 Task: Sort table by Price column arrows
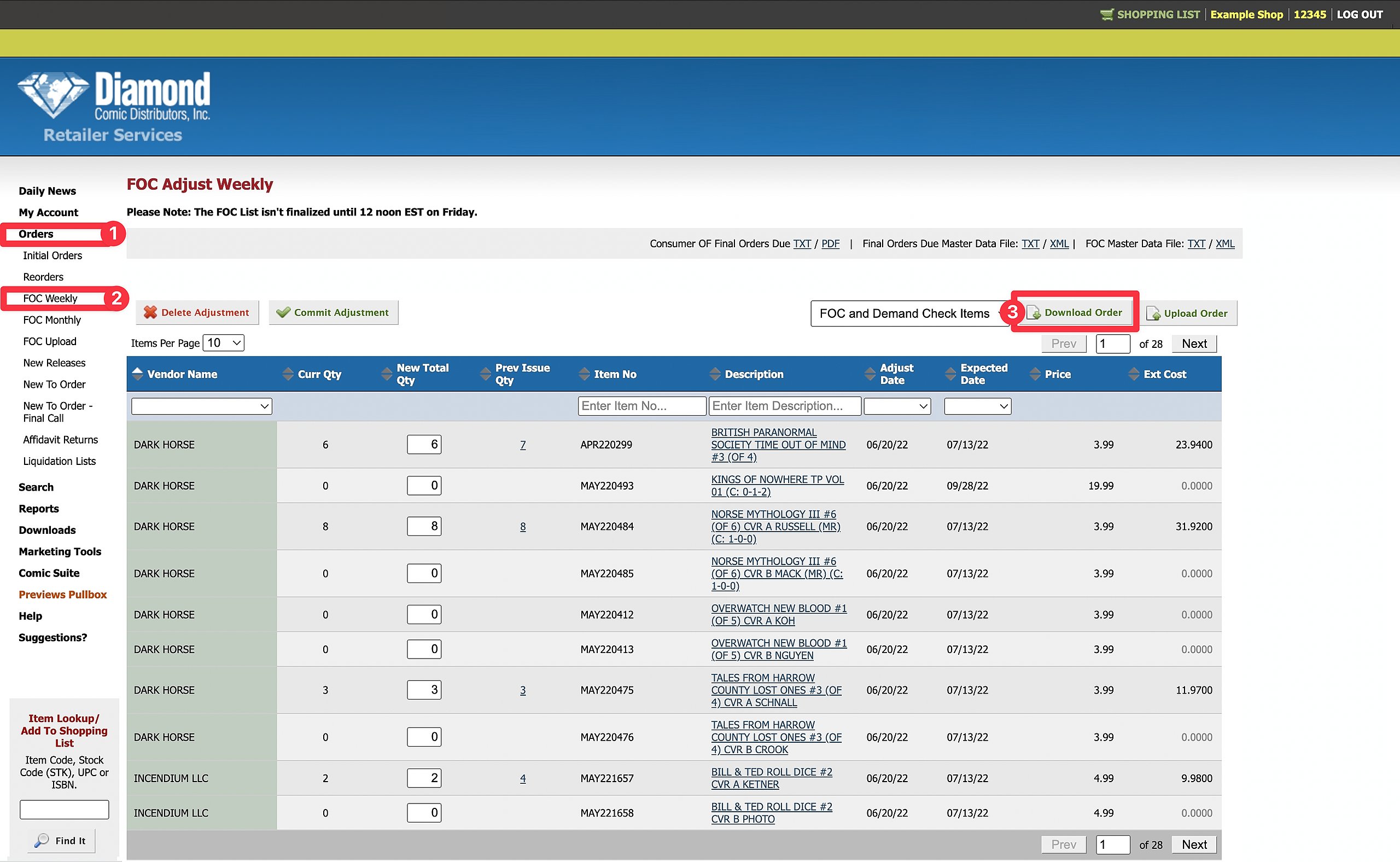point(1035,374)
